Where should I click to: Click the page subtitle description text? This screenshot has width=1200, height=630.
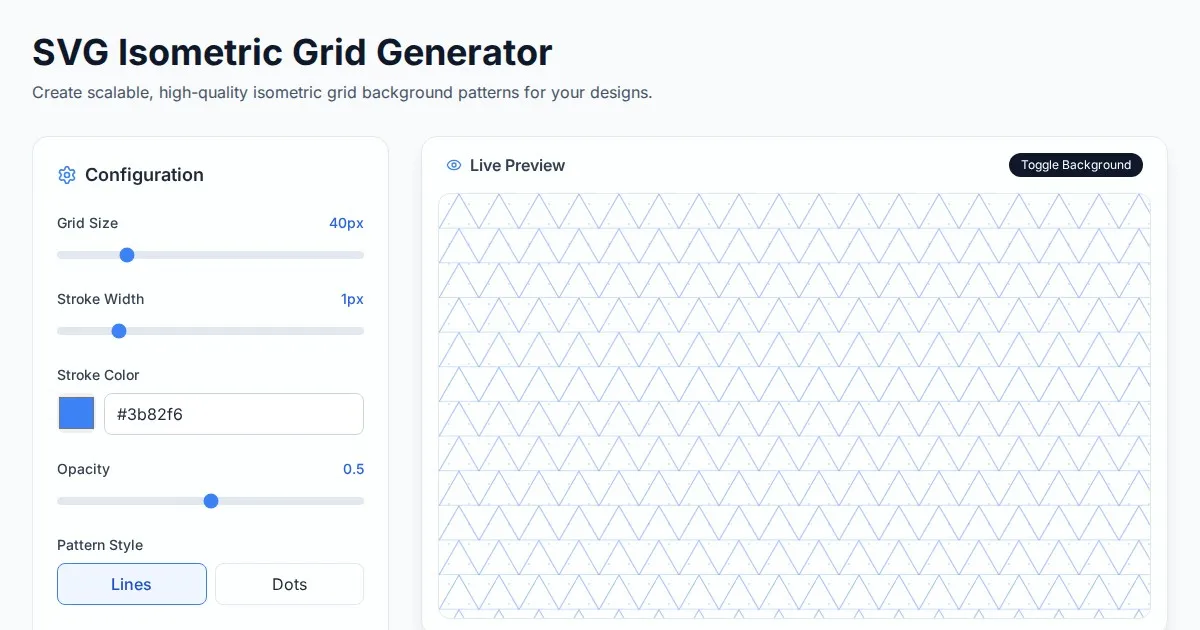tap(342, 93)
